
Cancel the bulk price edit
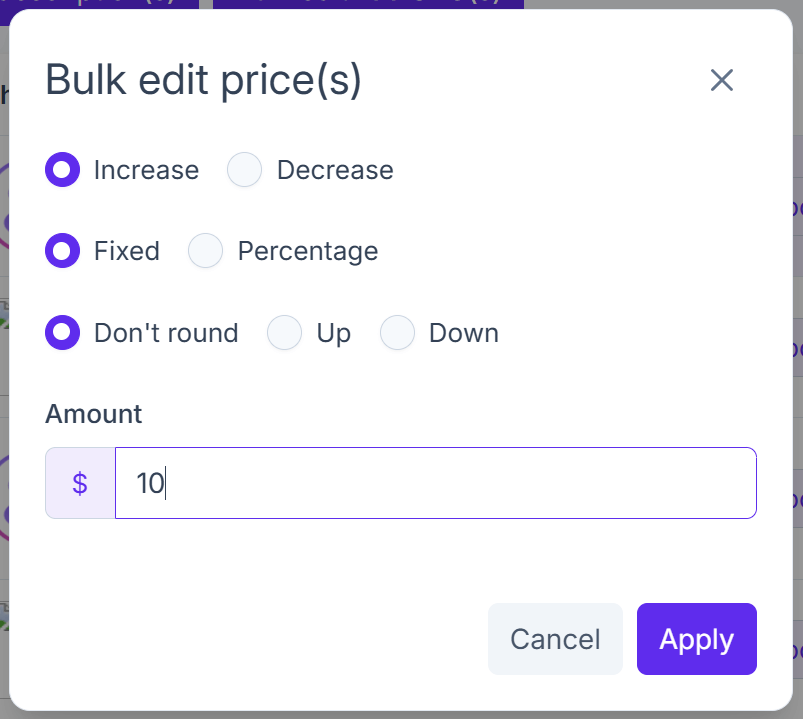click(555, 639)
